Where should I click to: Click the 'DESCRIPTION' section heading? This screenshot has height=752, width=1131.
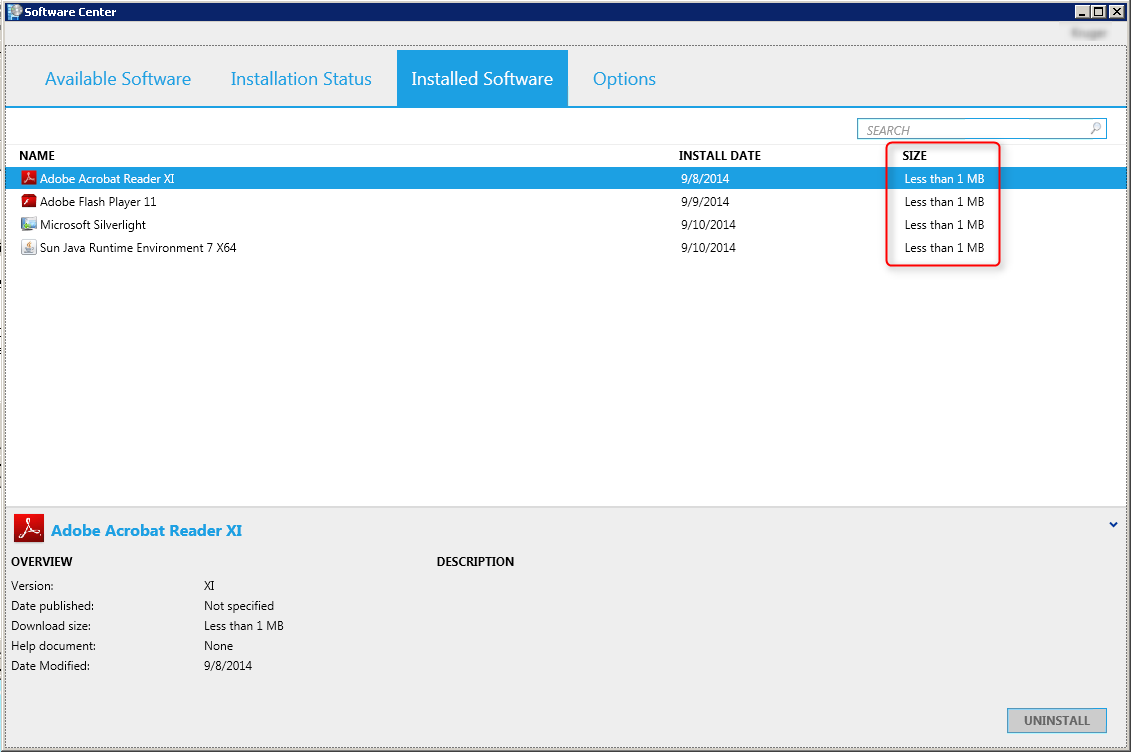coord(475,562)
